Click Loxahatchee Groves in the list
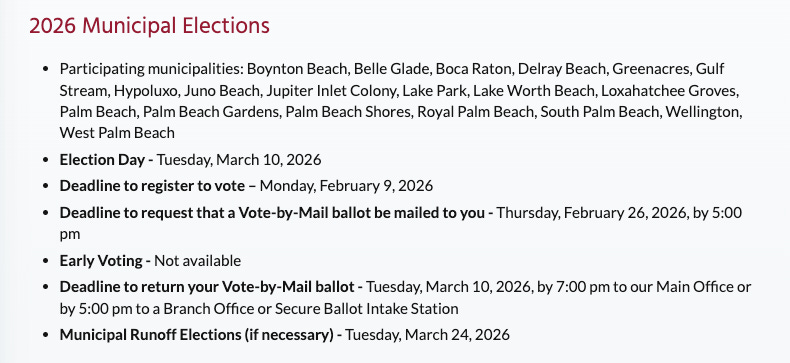 [670, 91]
